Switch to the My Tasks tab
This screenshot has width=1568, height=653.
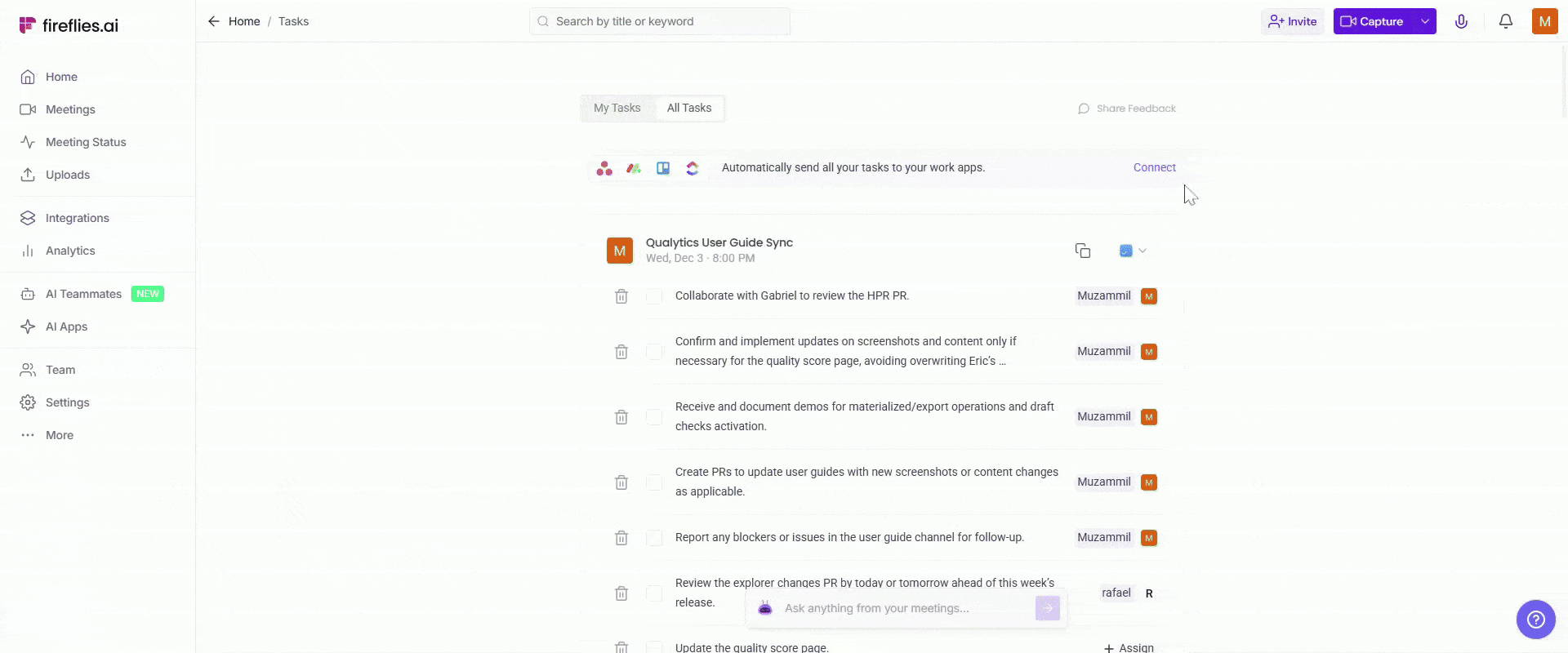[617, 108]
